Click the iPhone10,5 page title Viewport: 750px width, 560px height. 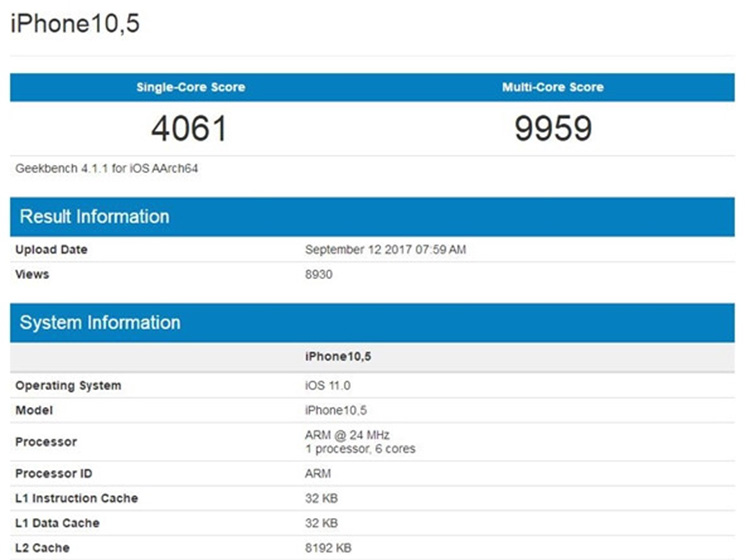click(x=75, y=23)
